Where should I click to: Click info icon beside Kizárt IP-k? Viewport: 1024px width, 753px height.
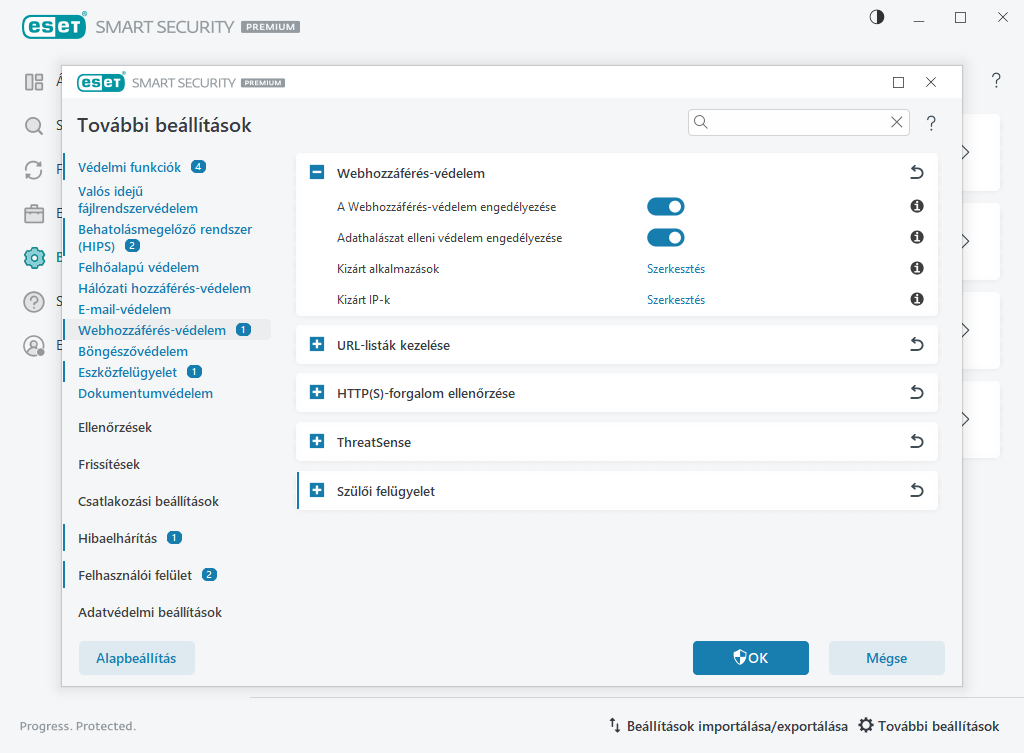[x=916, y=300]
